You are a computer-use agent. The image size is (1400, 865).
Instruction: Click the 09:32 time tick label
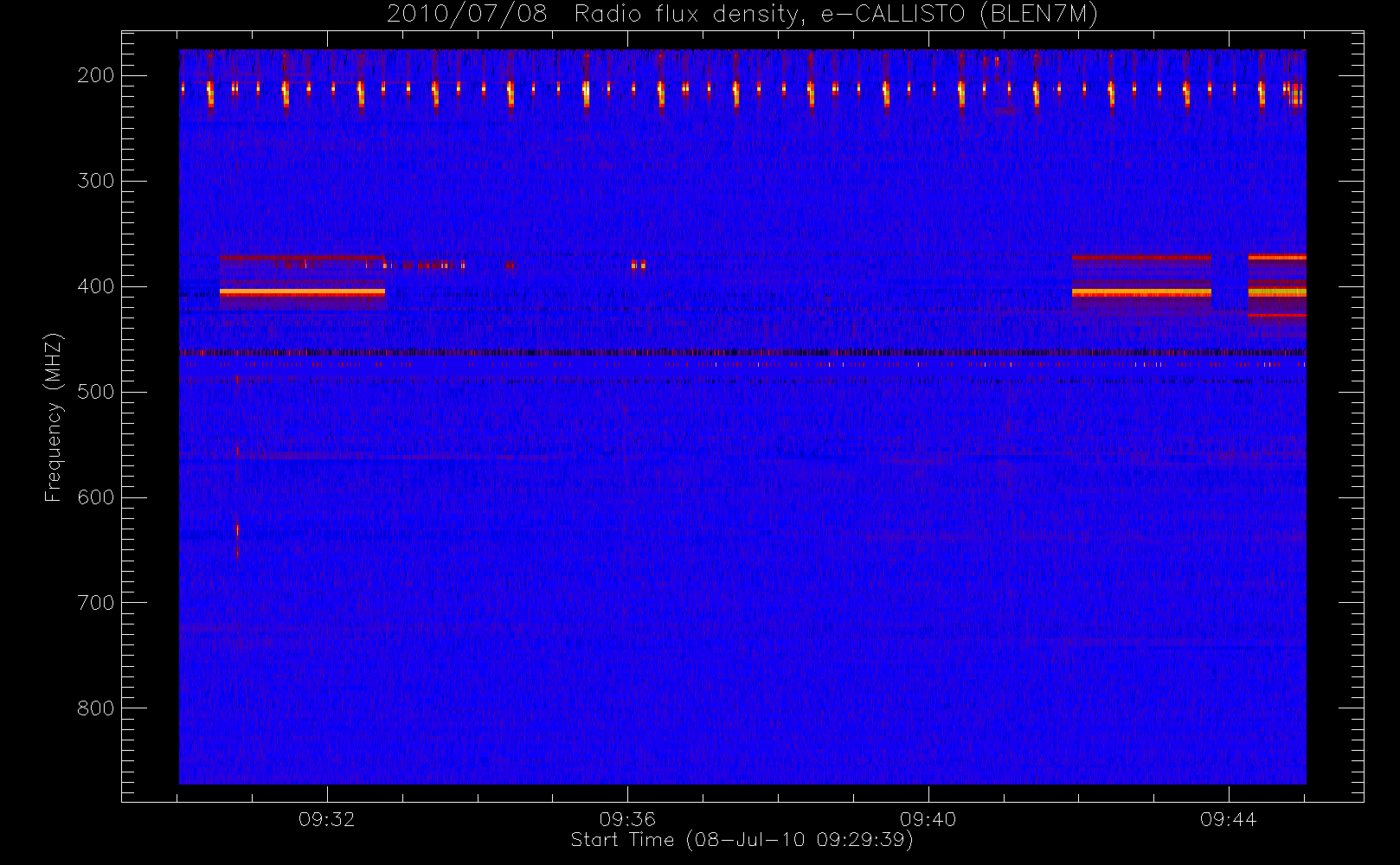click(327, 819)
